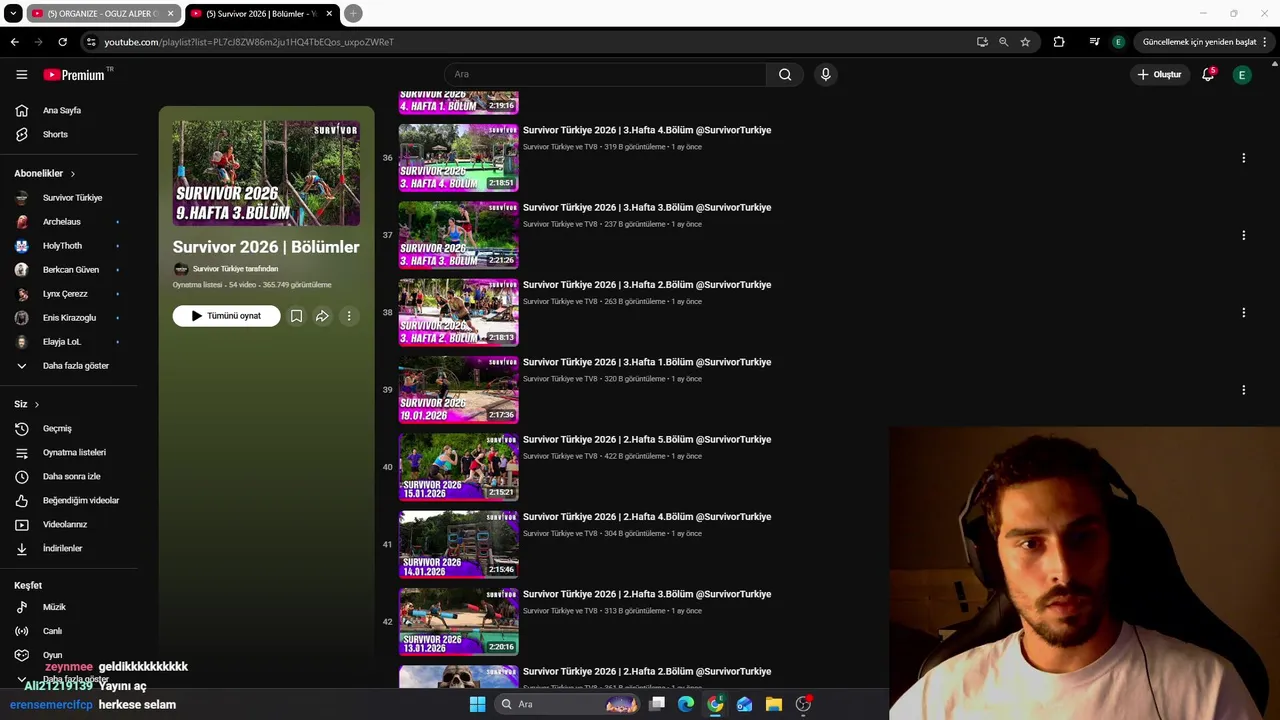The image size is (1280, 720).
Task: Open browser zoom magnifier icon in address bar
Action: [x=1003, y=42]
